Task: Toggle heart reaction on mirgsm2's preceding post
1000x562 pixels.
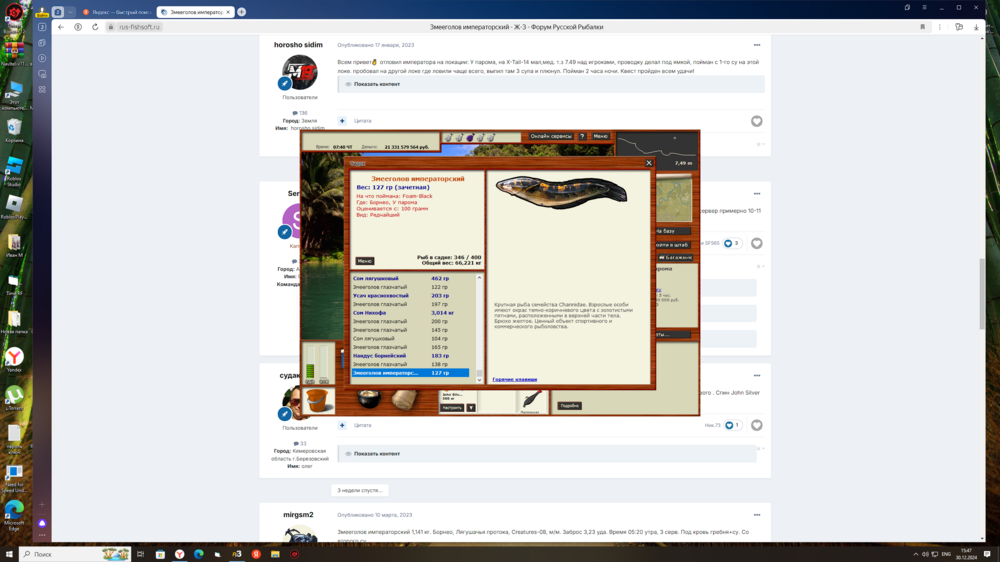Action: point(756,425)
